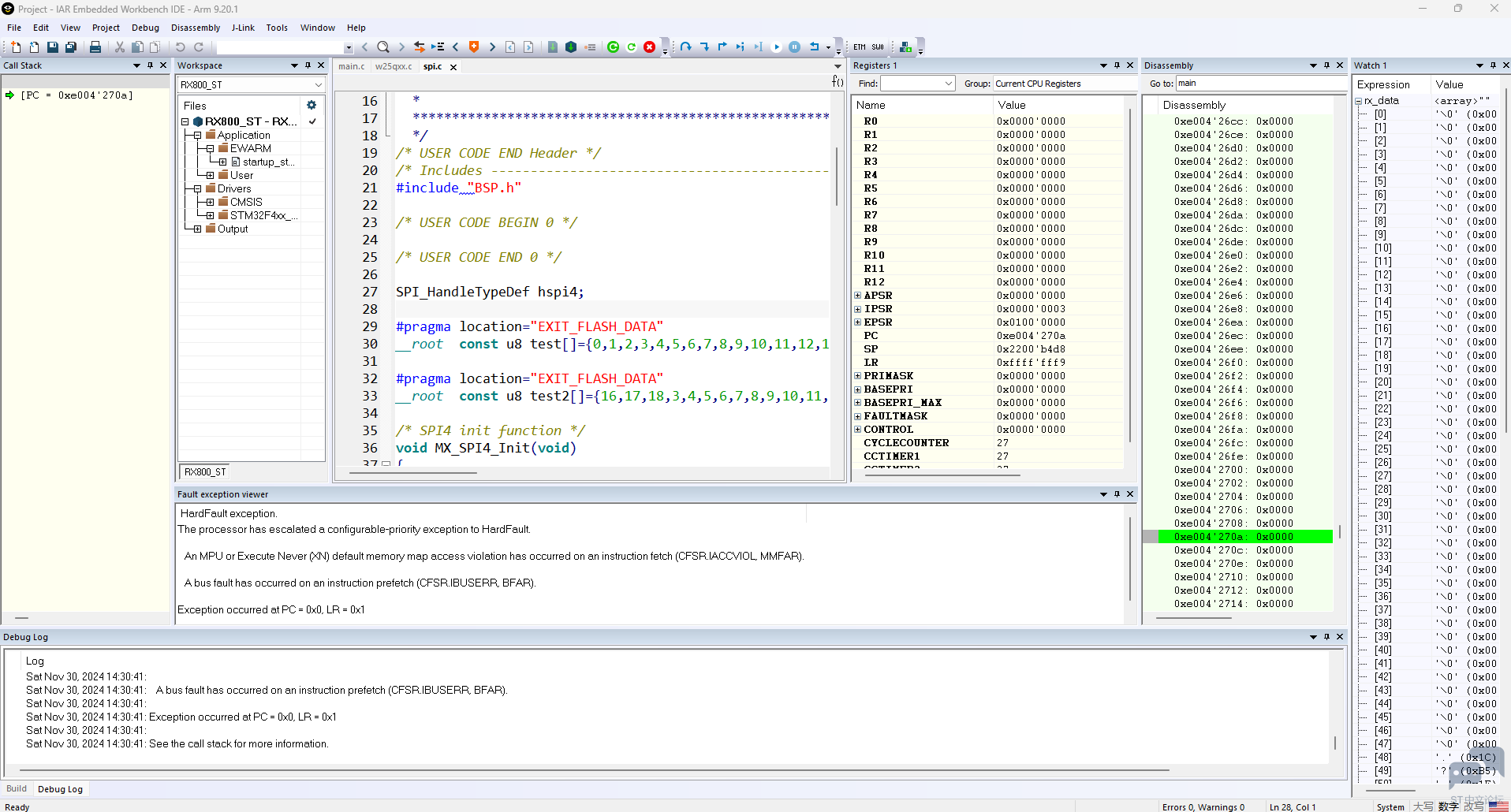This screenshot has width=1511, height=812.
Task: Toggle ETM trace toolbar button
Action: coord(860,47)
